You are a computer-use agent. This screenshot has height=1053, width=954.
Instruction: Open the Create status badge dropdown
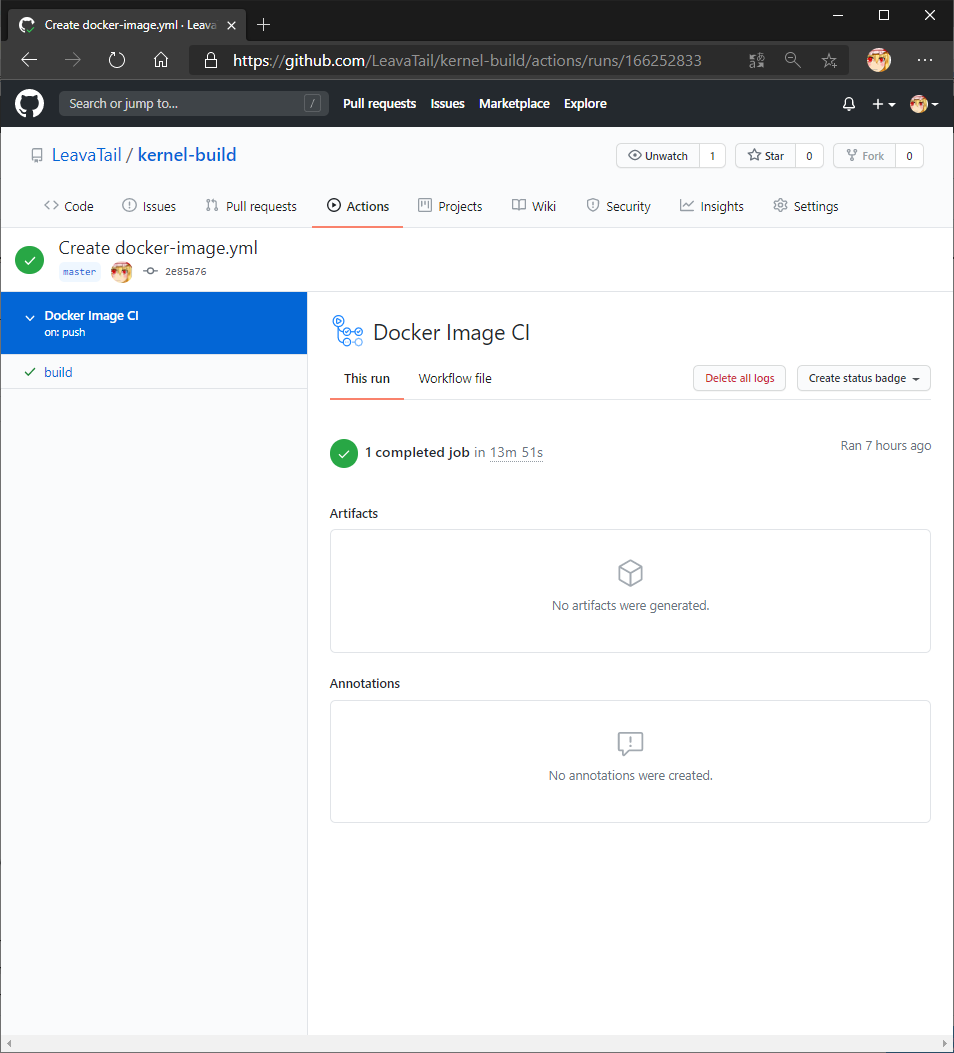[863, 378]
